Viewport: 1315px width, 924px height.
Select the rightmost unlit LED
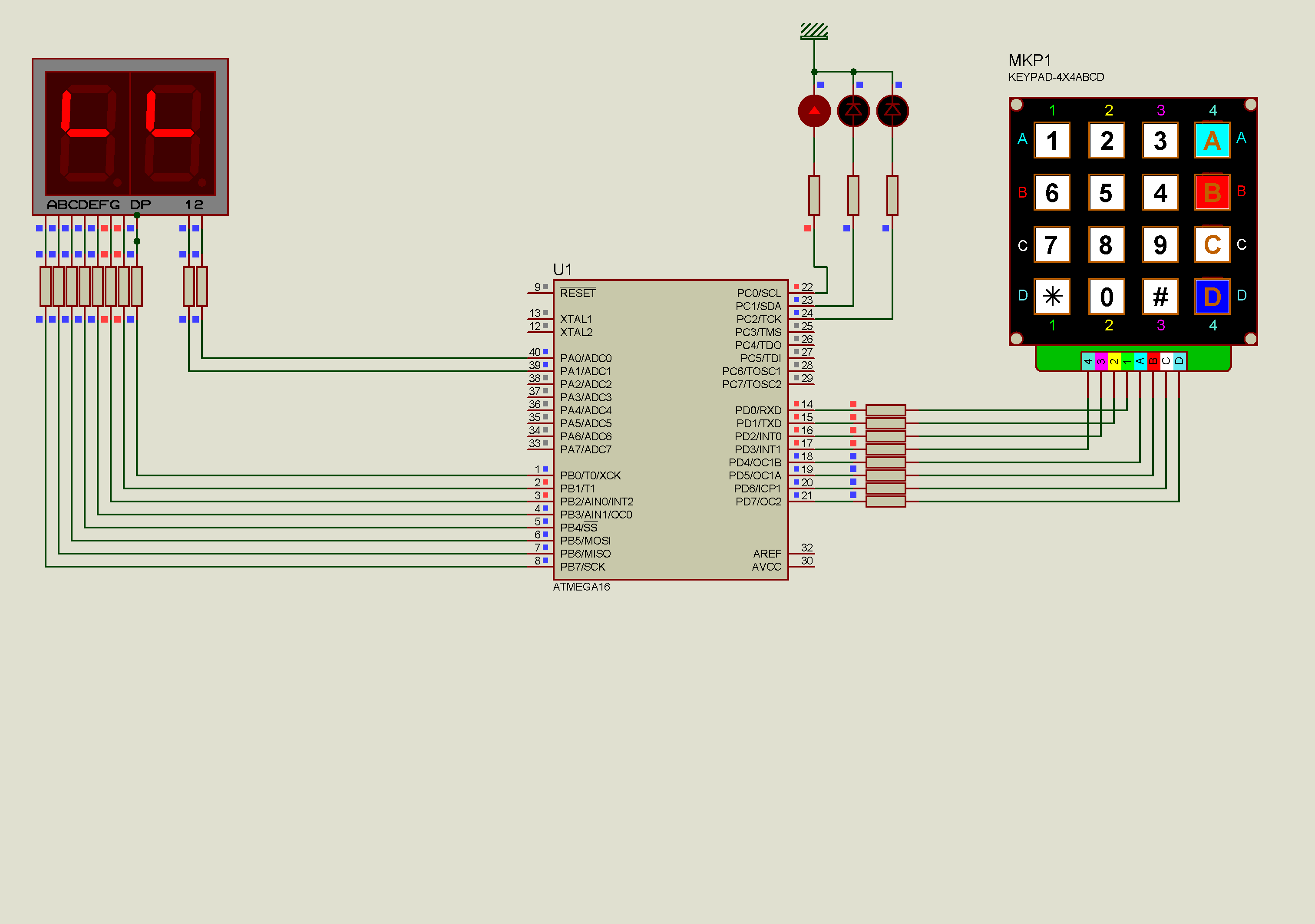[892, 111]
